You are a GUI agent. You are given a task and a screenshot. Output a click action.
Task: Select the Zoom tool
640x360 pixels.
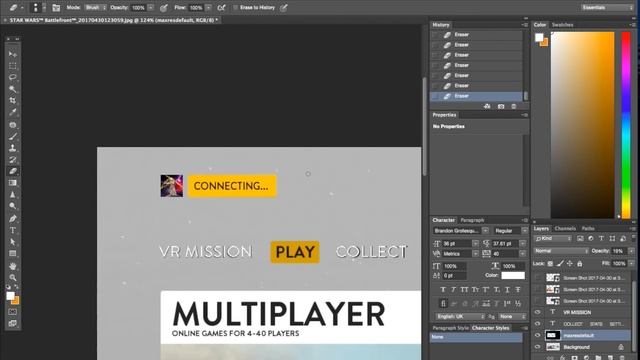pyautogui.click(x=13, y=278)
